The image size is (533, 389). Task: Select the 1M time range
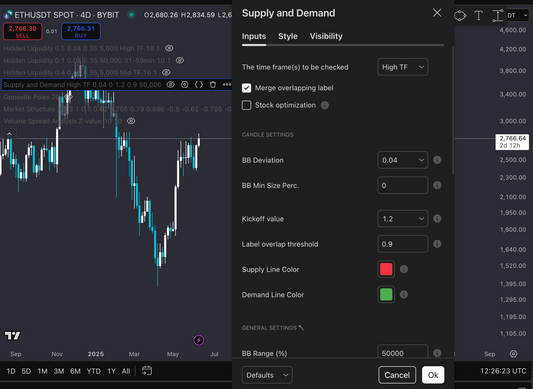(x=42, y=371)
